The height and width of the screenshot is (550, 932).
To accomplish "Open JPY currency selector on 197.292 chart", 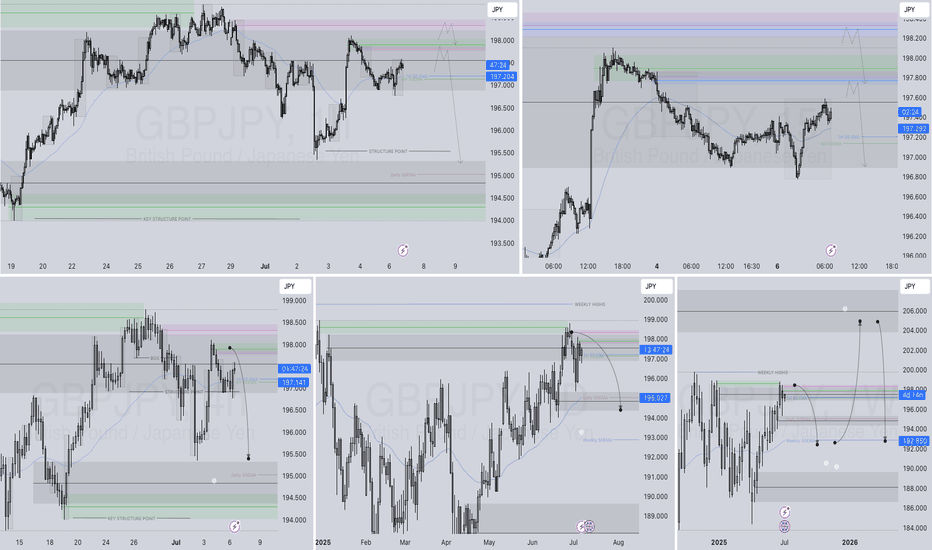I will pyautogui.click(x=914, y=9).
